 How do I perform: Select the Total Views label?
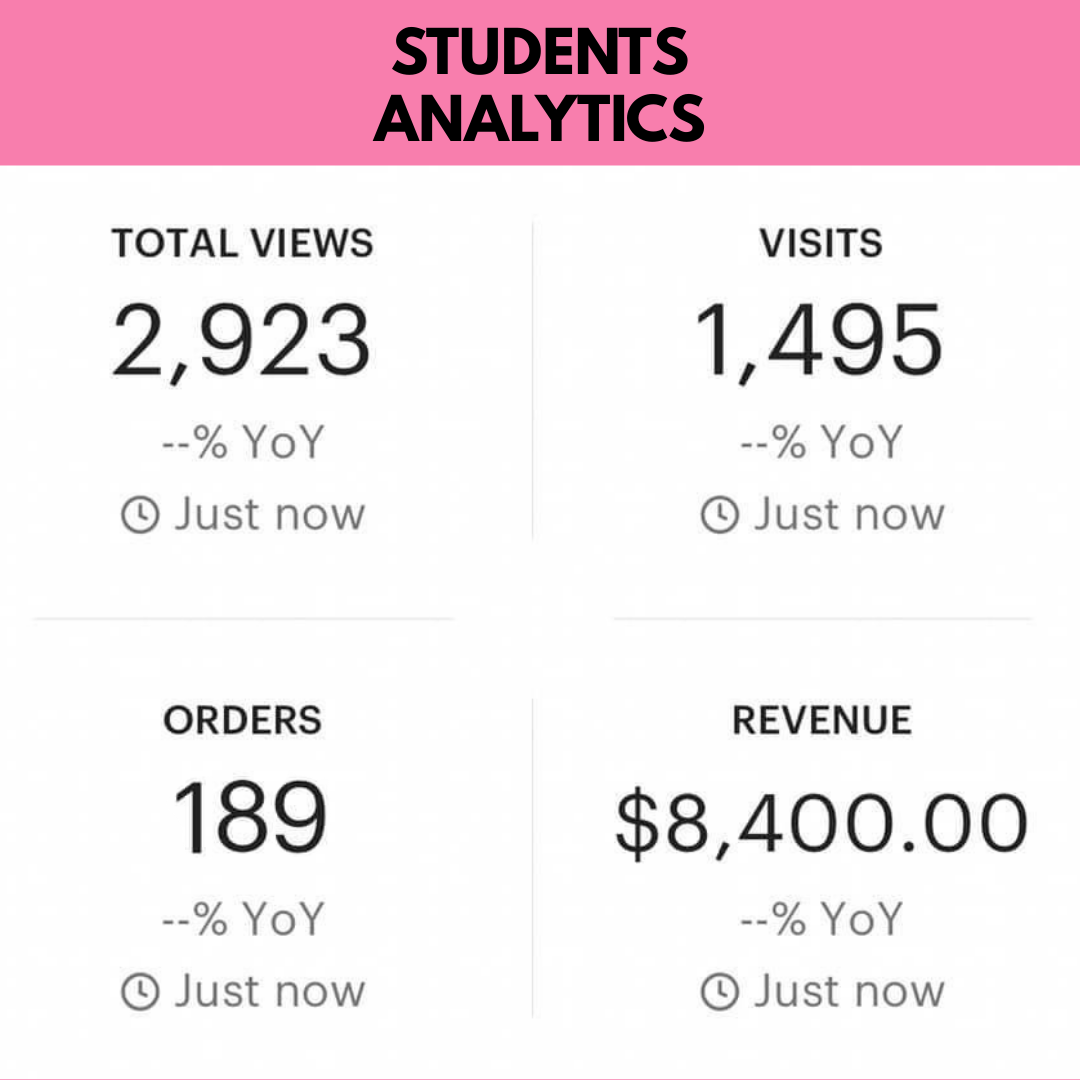[242, 244]
